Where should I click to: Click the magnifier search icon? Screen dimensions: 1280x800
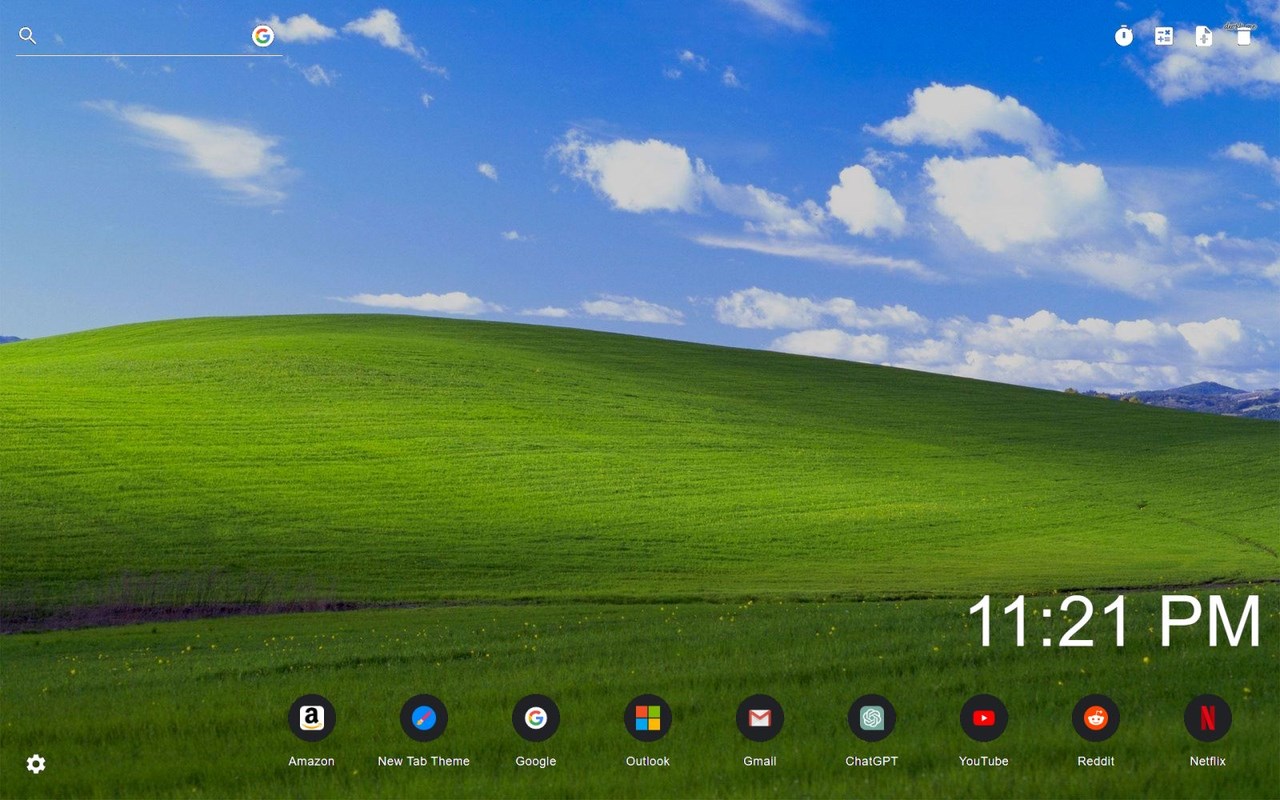tap(28, 36)
